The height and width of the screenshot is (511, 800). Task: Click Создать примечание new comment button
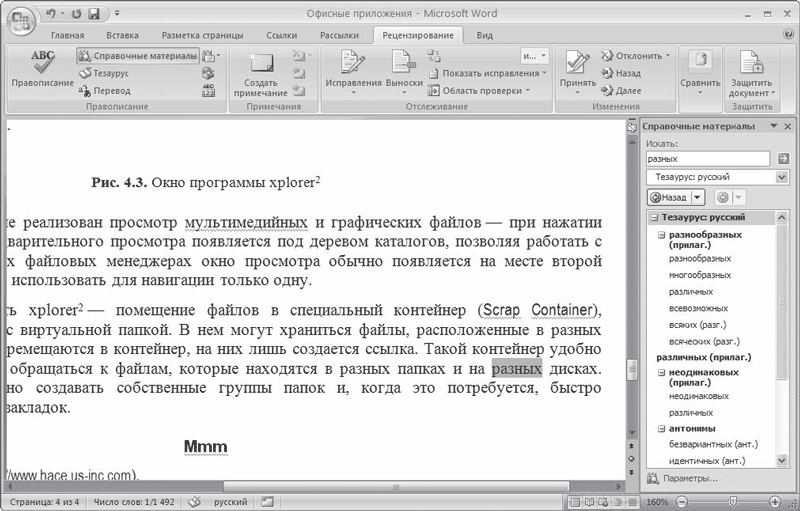(261, 74)
